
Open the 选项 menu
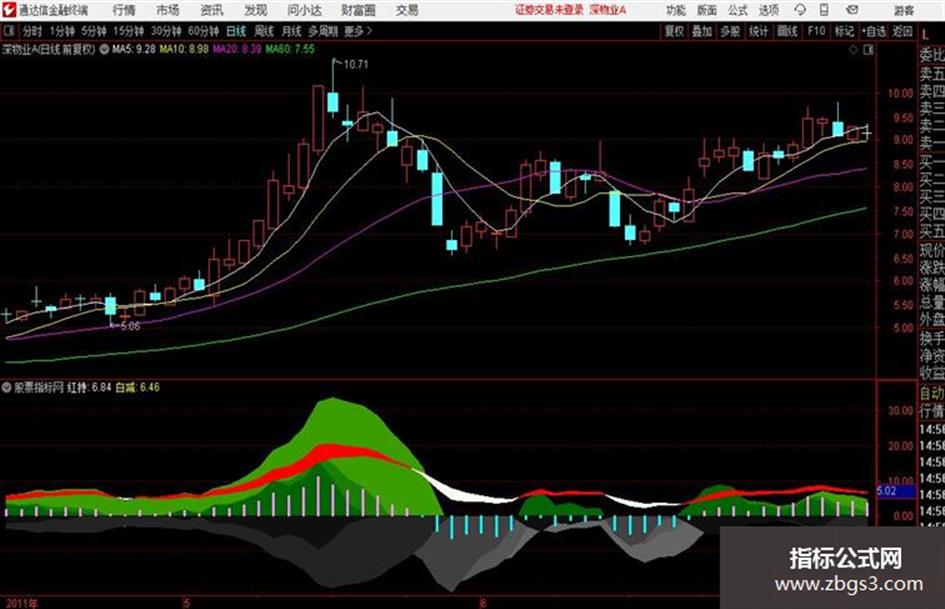click(768, 10)
